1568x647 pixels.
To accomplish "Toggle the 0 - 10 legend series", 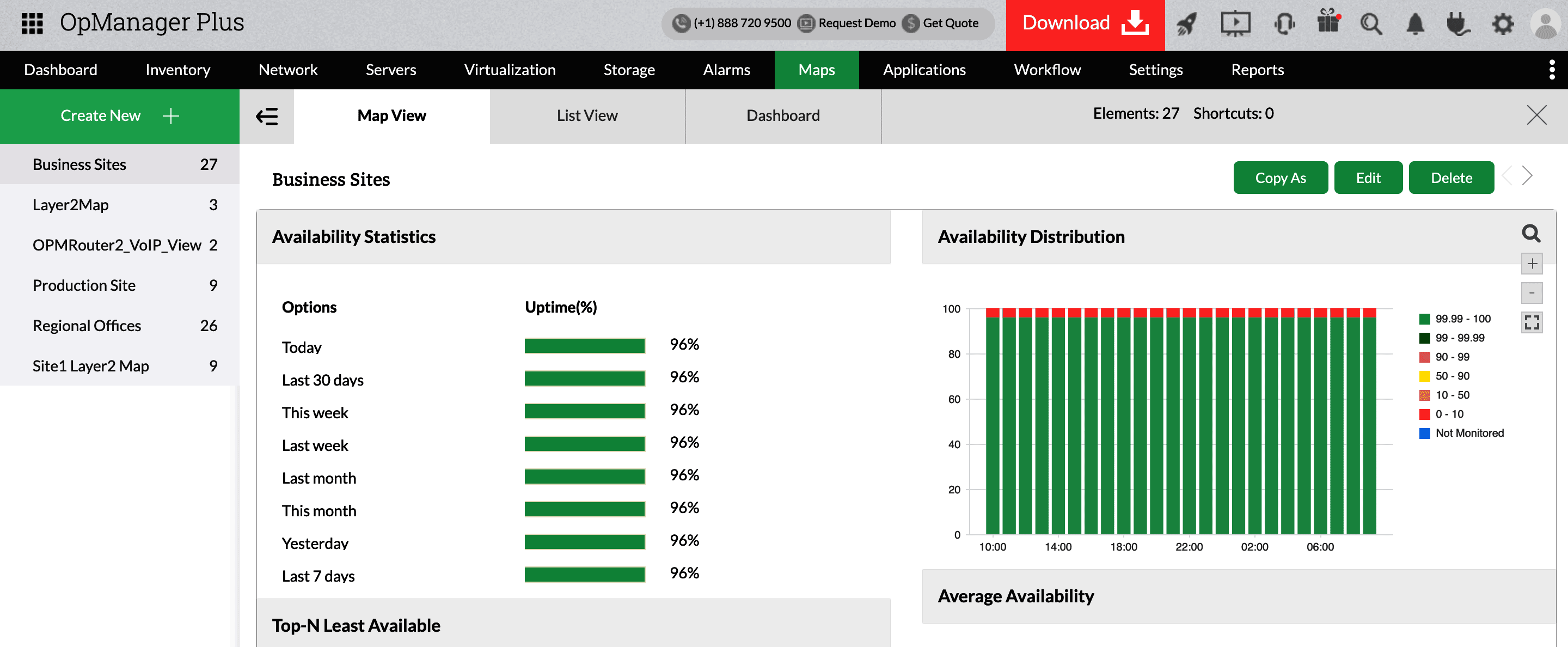I will [x=1449, y=414].
